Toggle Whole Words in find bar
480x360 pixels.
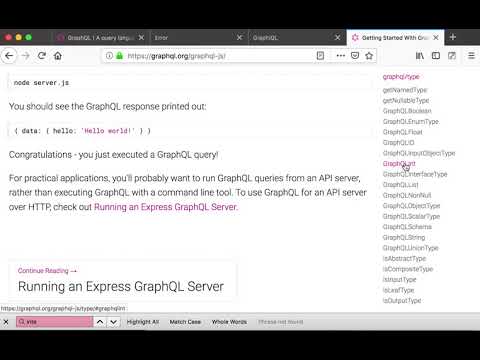point(229,322)
